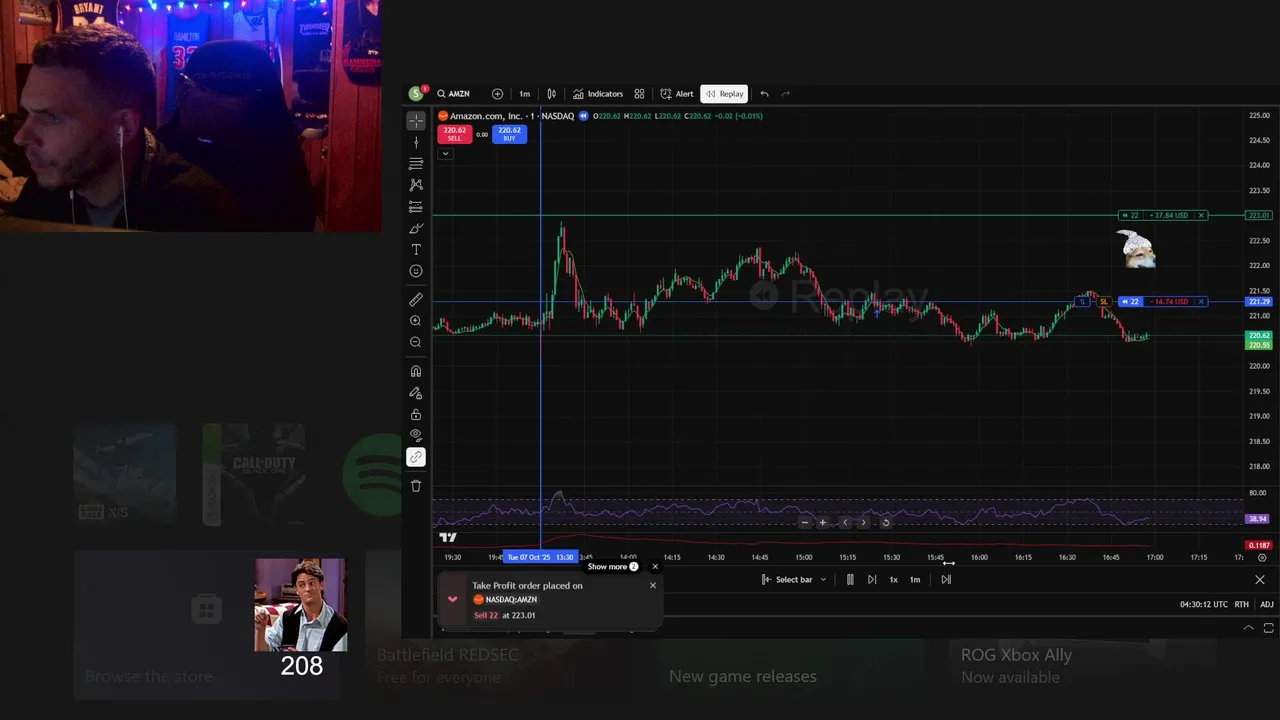Toggle hide all drawings eye icon
This screenshot has height=720, width=1280.
(x=416, y=435)
